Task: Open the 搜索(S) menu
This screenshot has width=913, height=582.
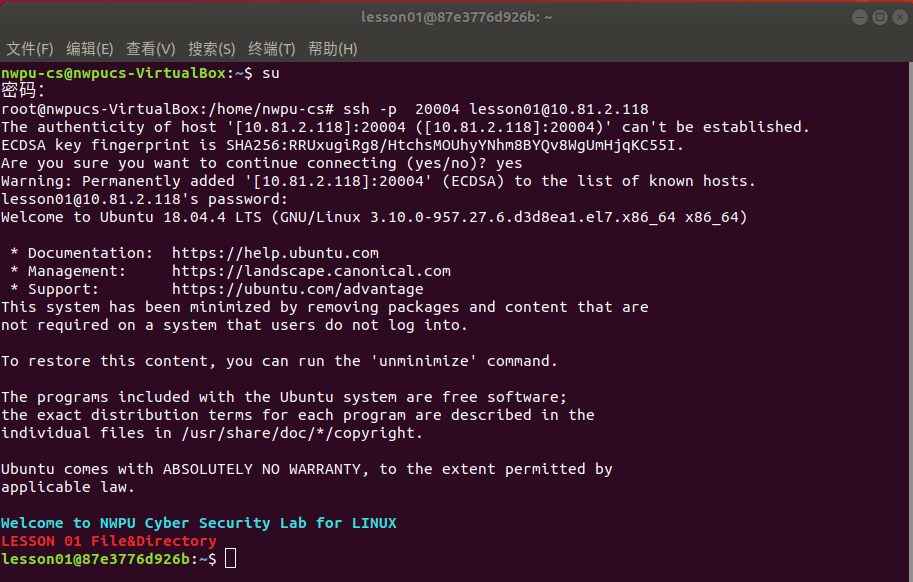Action: [x=211, y=49]
